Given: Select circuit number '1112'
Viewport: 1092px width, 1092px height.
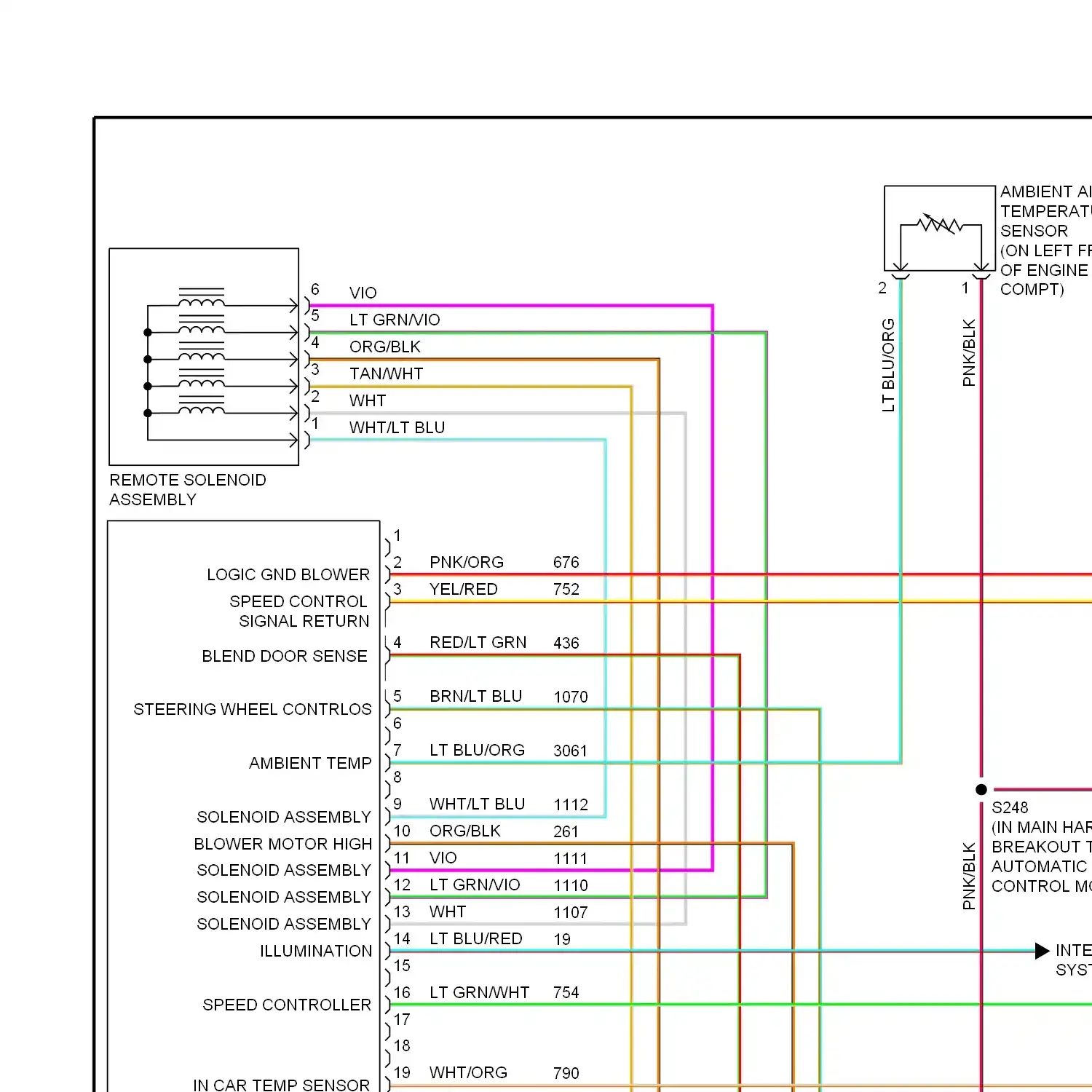Looking at the screenshot, I should click(x=570, y=804).
